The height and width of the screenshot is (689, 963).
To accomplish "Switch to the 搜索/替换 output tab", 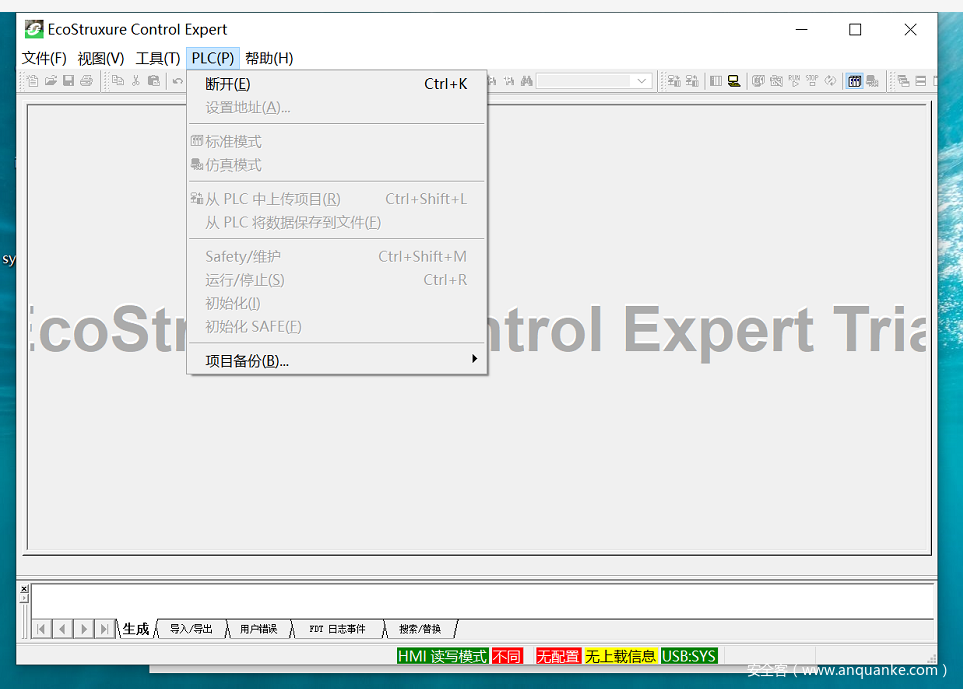I will [420, 629].
